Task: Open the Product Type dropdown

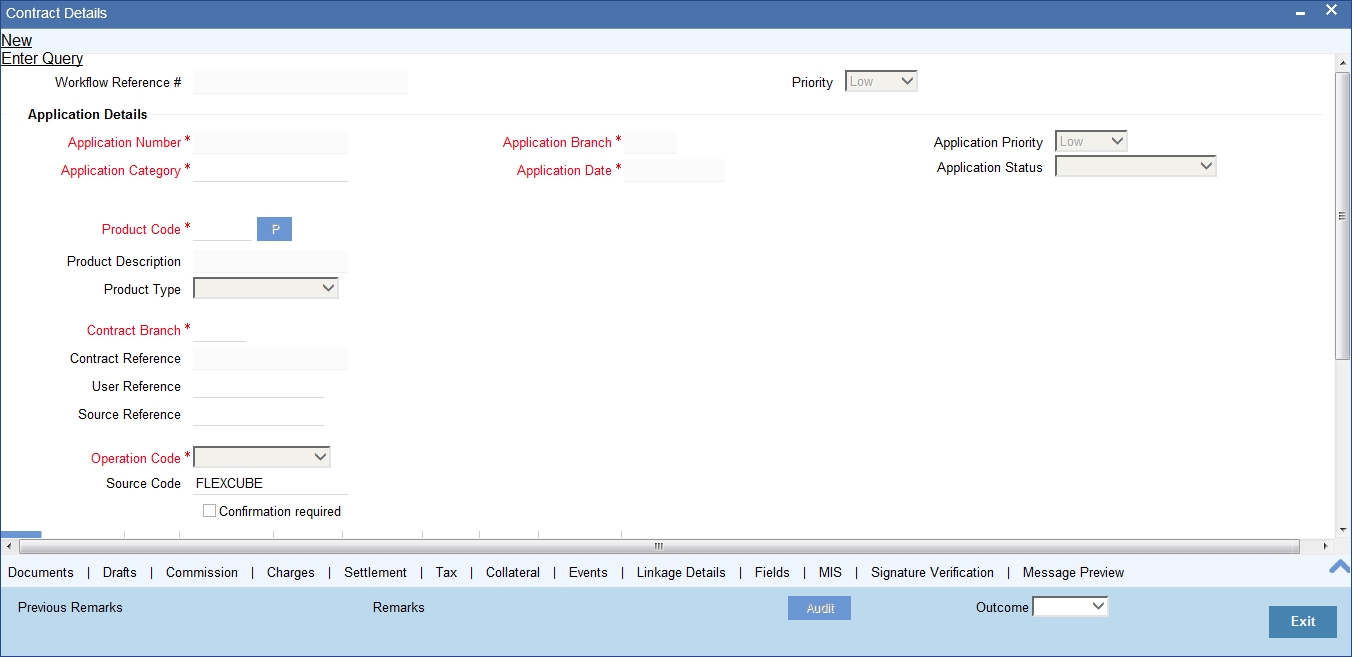Action: [x=266, y=288]
